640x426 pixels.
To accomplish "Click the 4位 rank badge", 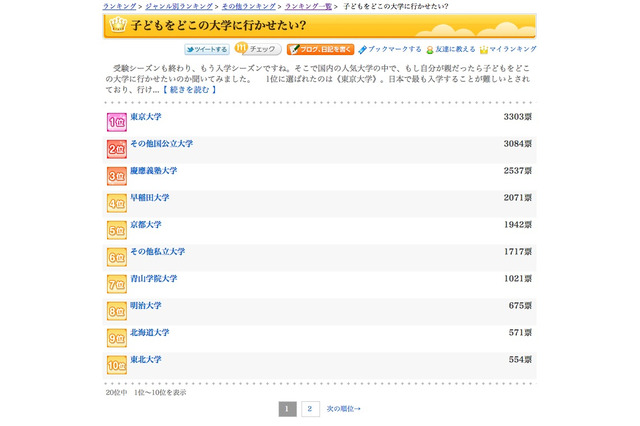I will (x=117, y=203).
